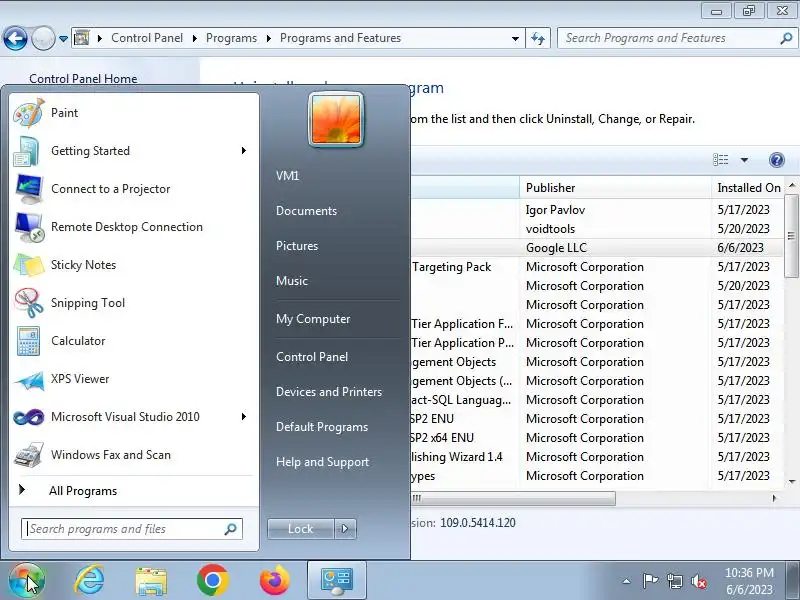The width and height of the screenshot is (800, 600).
Task: Open view options dropdown arrow
Action: [x=744, y=160]
